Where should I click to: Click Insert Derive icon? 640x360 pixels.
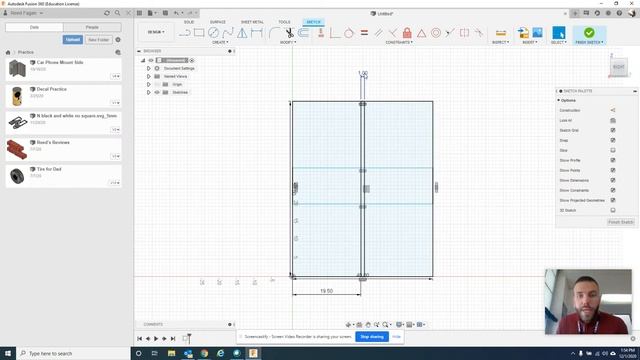click(523, 33)
